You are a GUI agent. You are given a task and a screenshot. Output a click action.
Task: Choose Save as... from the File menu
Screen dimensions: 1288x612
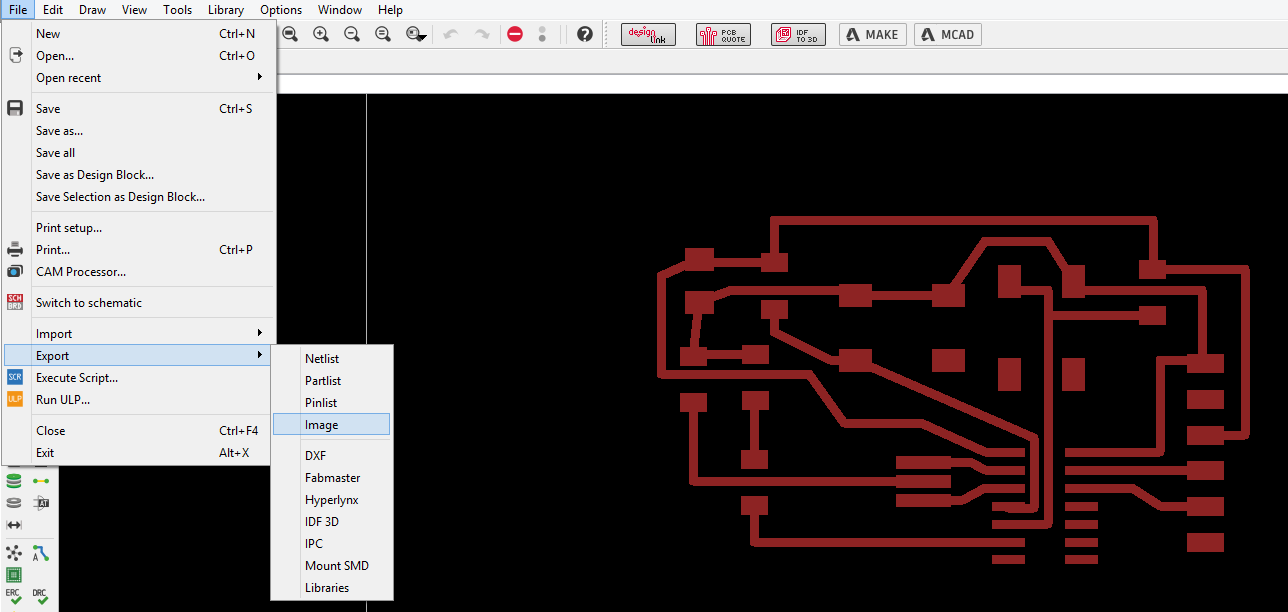pos(138,131)
